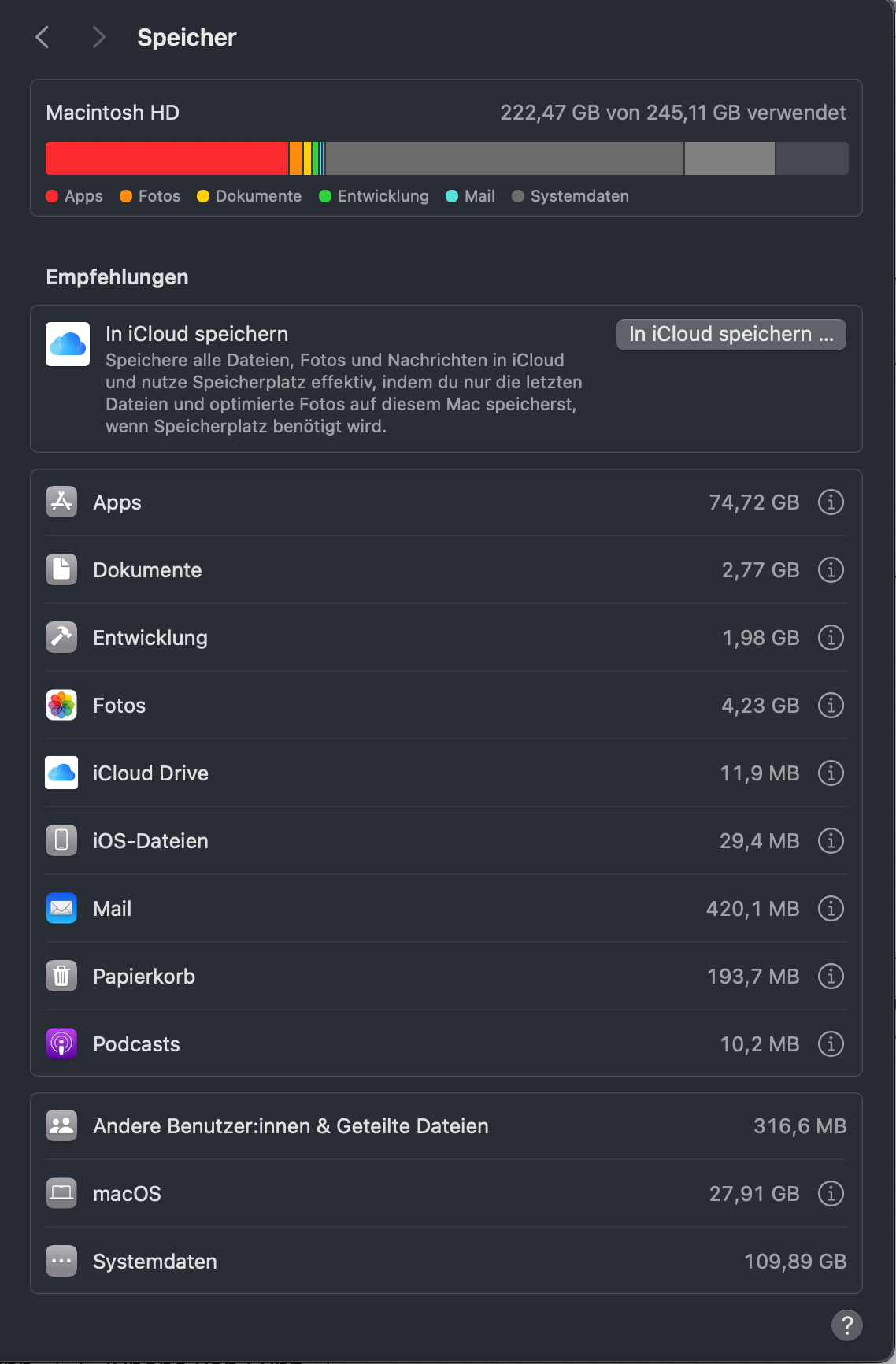Open Podcasts storage info
896x1364 pixels.
(x=831, y=1044)
